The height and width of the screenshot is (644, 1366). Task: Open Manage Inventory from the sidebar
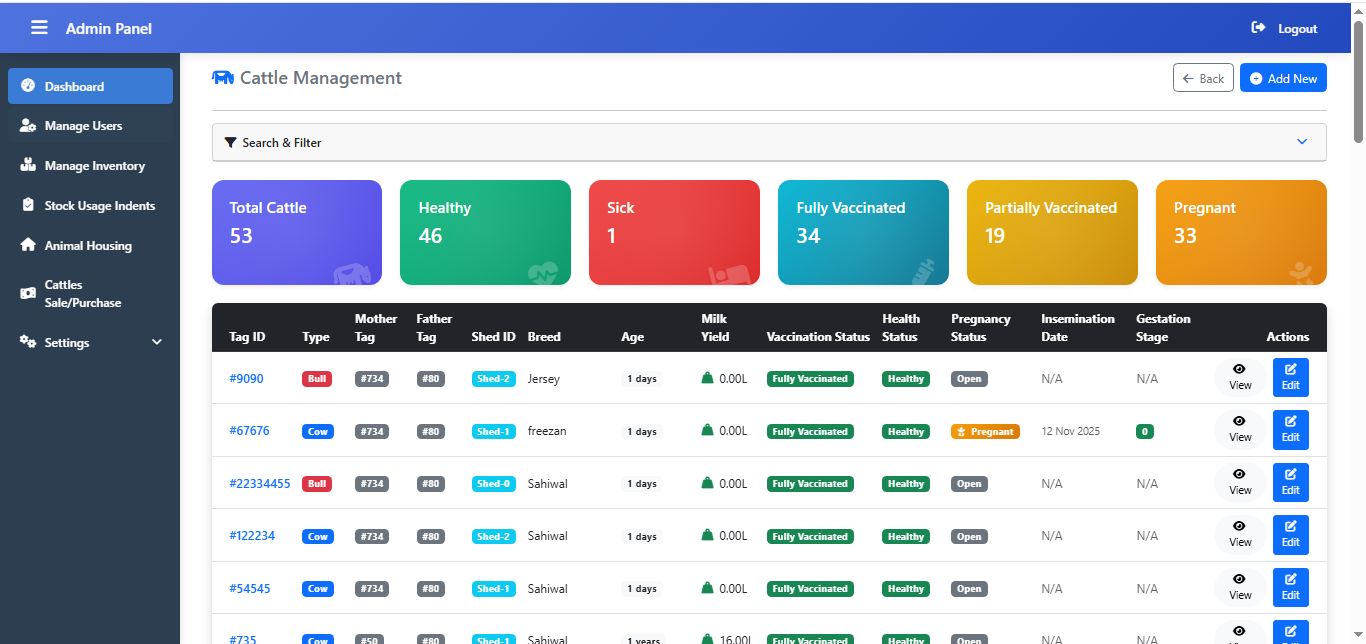click(94, 166)
